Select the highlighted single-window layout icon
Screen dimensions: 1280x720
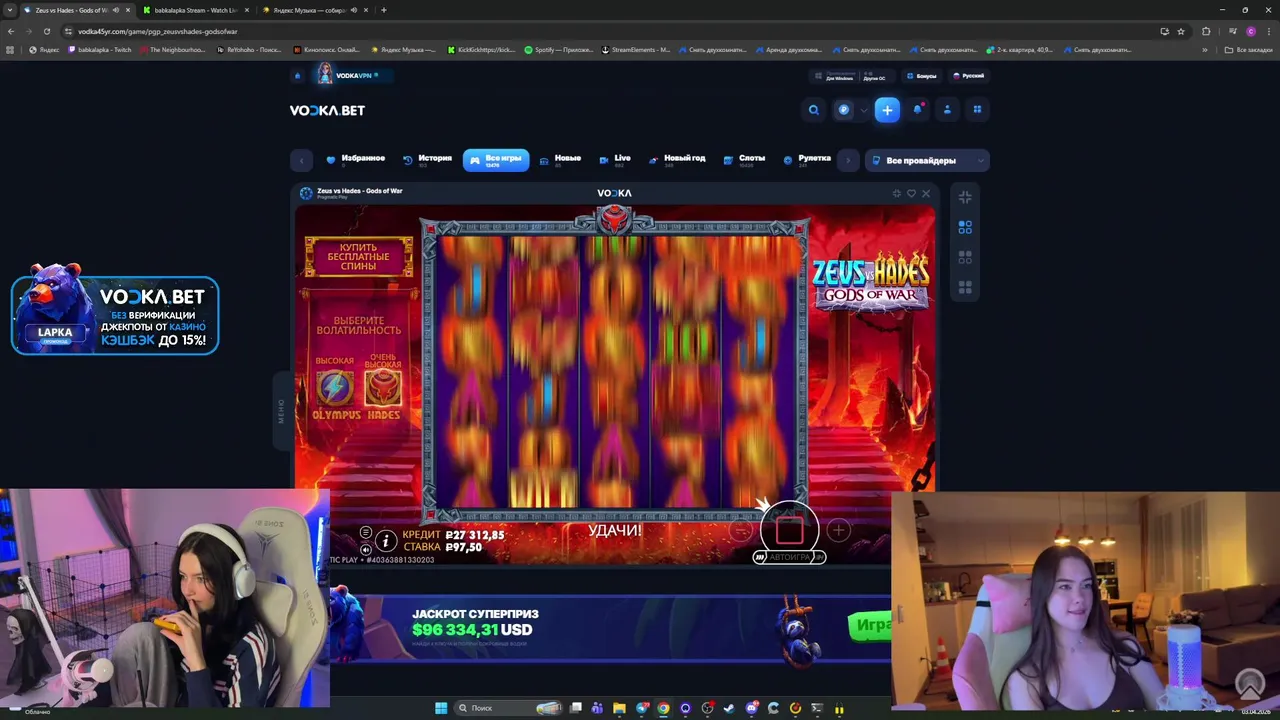(x=965, y=228)
